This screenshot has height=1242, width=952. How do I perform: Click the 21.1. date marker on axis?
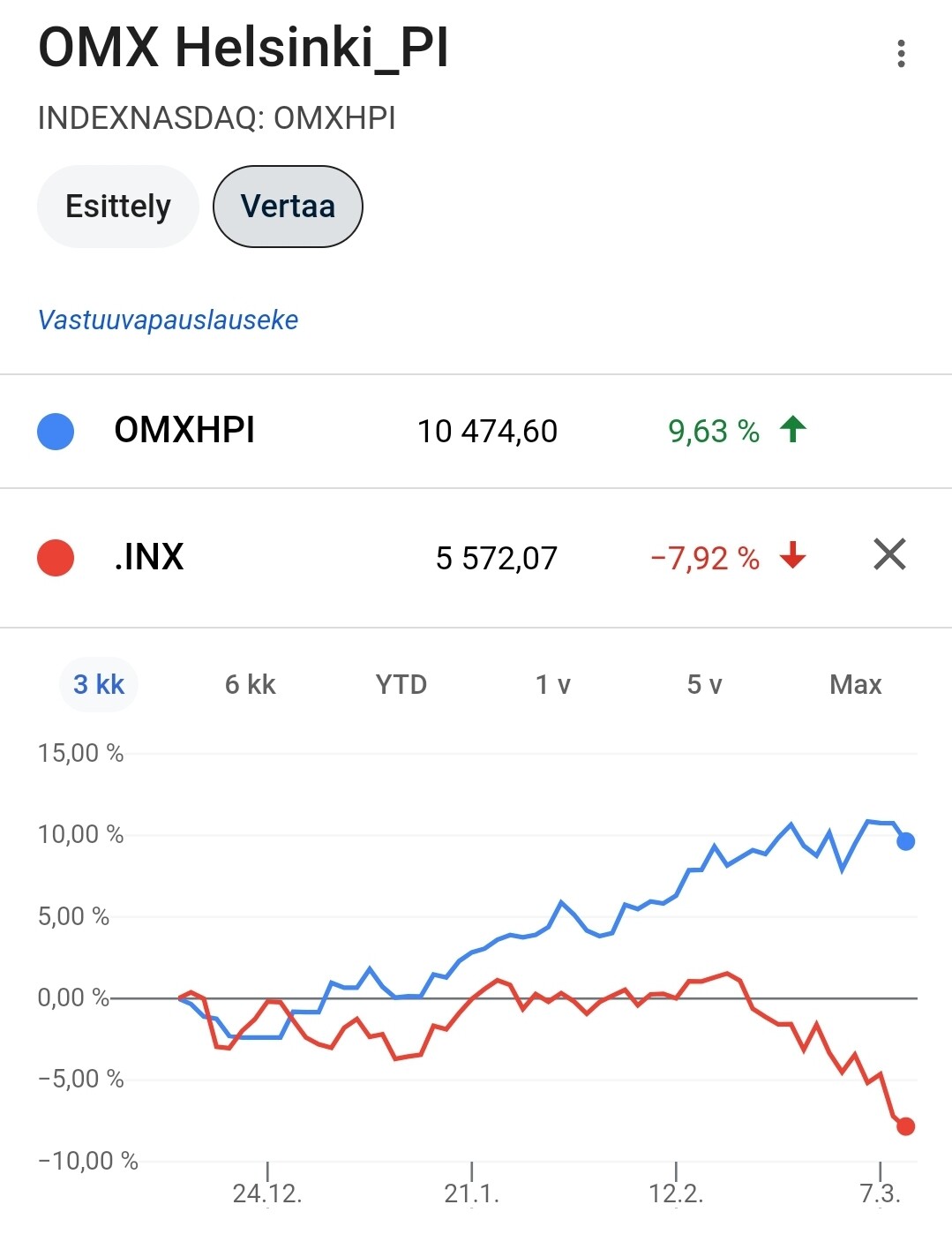pos(472,1193)
